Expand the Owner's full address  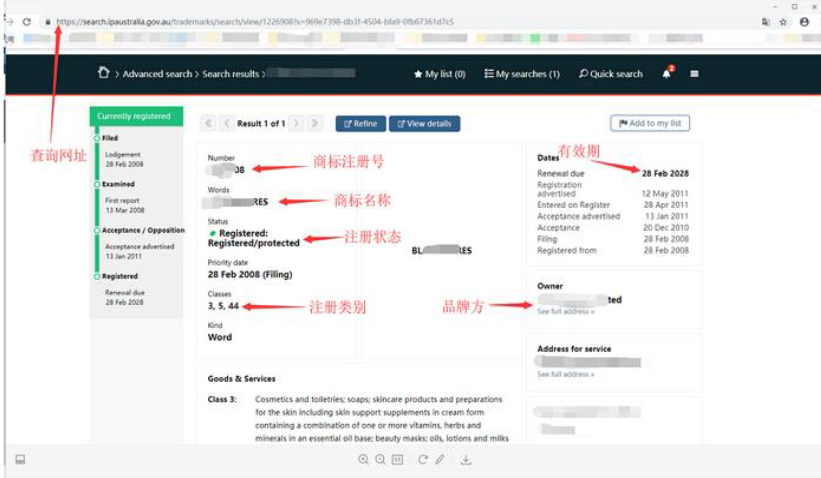pos(565,311)
